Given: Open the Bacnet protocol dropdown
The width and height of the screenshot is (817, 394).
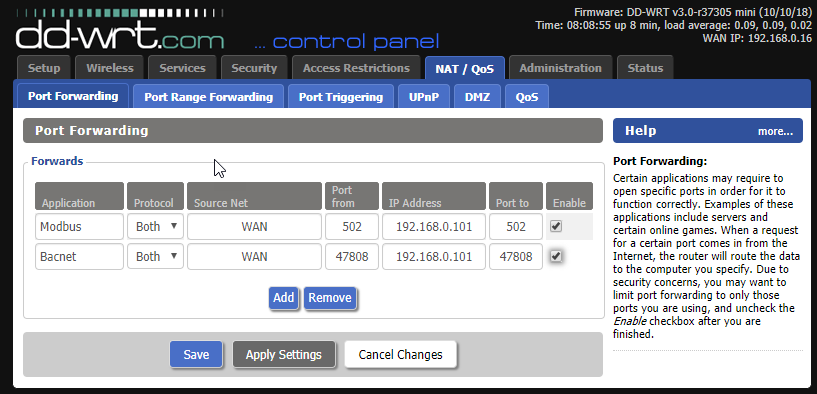Looking at the screenshot, I should tap(155, 256).
